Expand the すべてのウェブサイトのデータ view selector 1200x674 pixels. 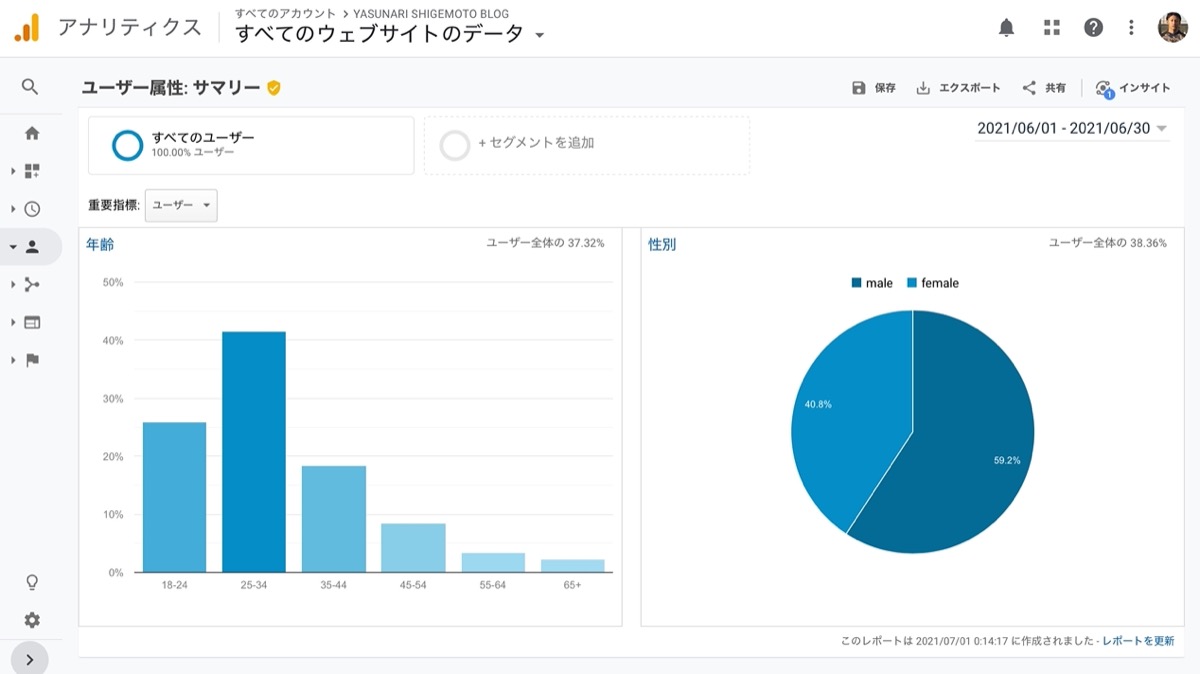coord(390,34)
